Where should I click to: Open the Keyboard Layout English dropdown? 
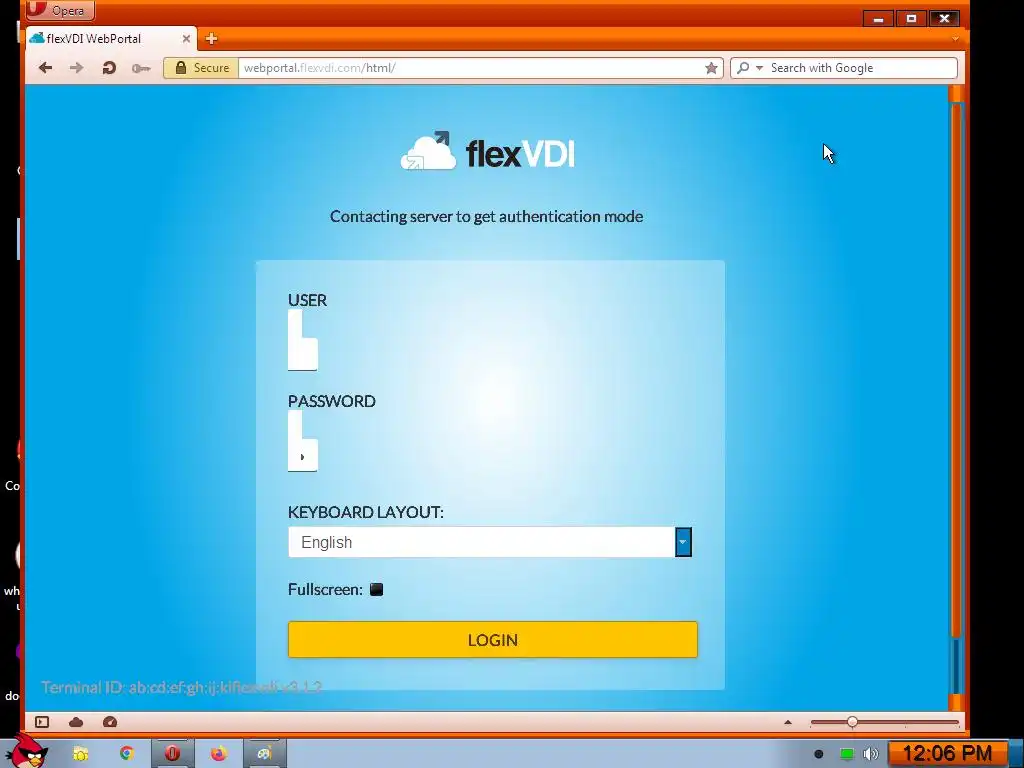coord(490,542)
